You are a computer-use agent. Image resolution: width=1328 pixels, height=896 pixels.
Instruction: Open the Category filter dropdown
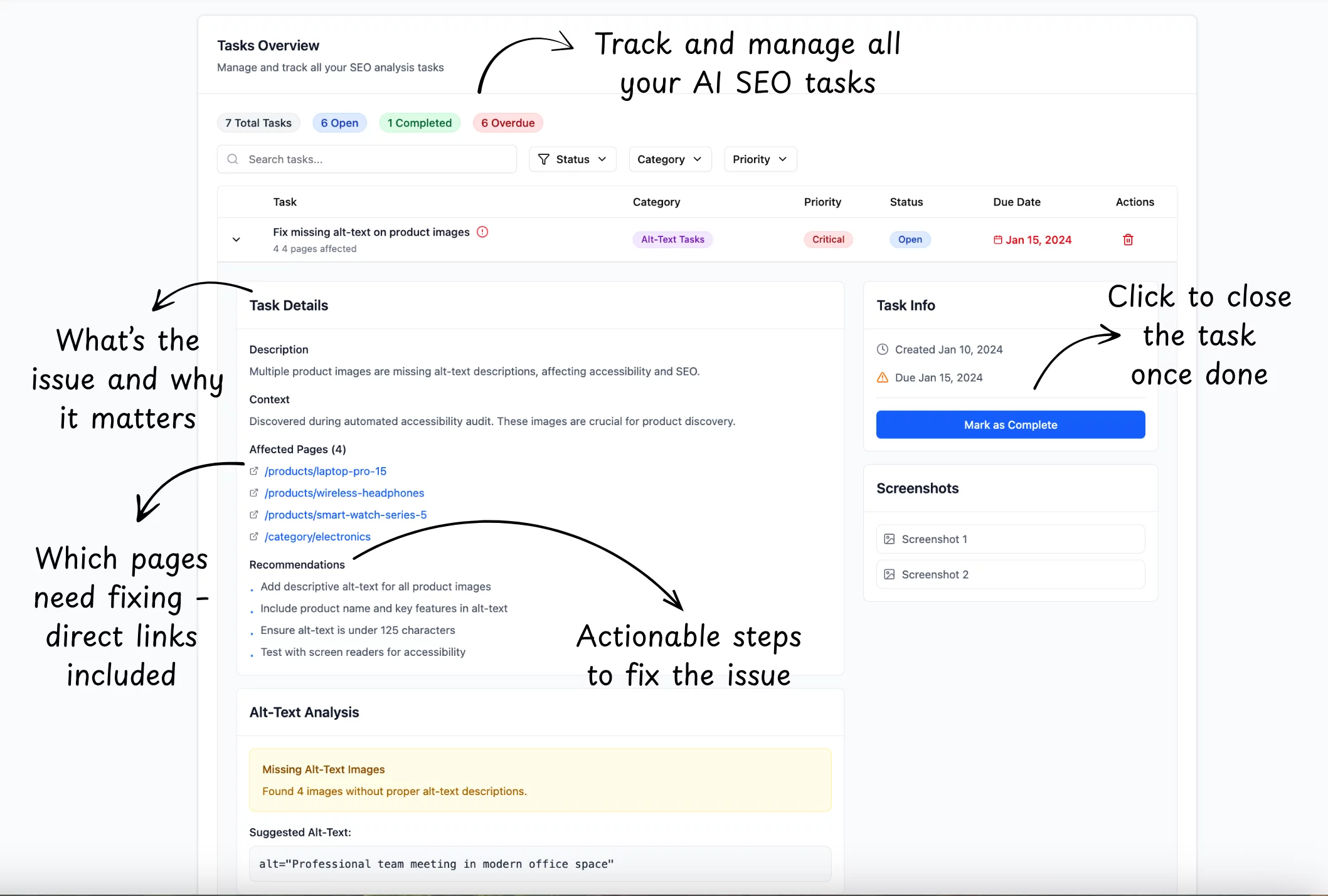(x=669, y=159)
